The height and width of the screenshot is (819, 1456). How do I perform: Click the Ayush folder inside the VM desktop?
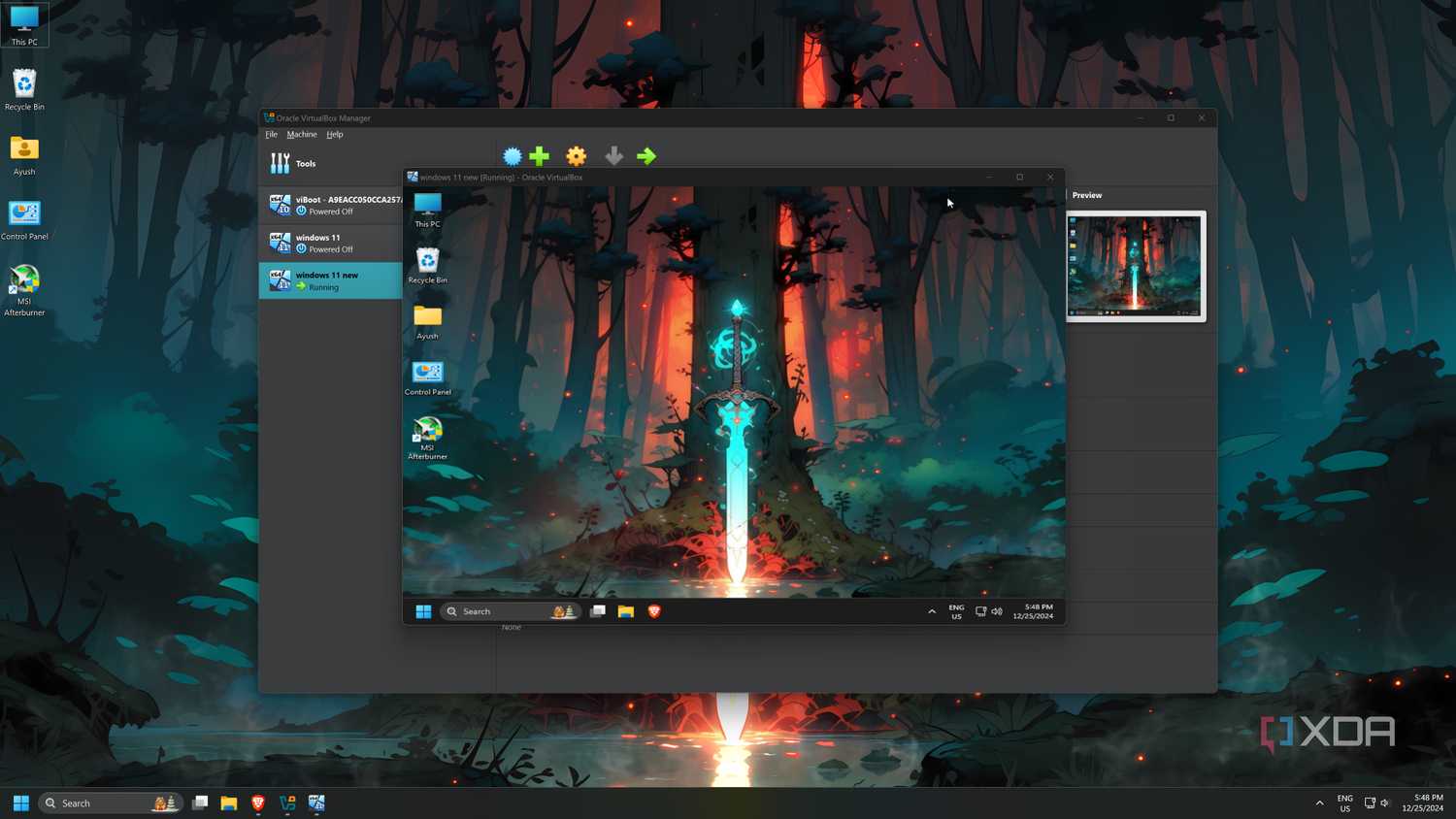tap(427, 322)
